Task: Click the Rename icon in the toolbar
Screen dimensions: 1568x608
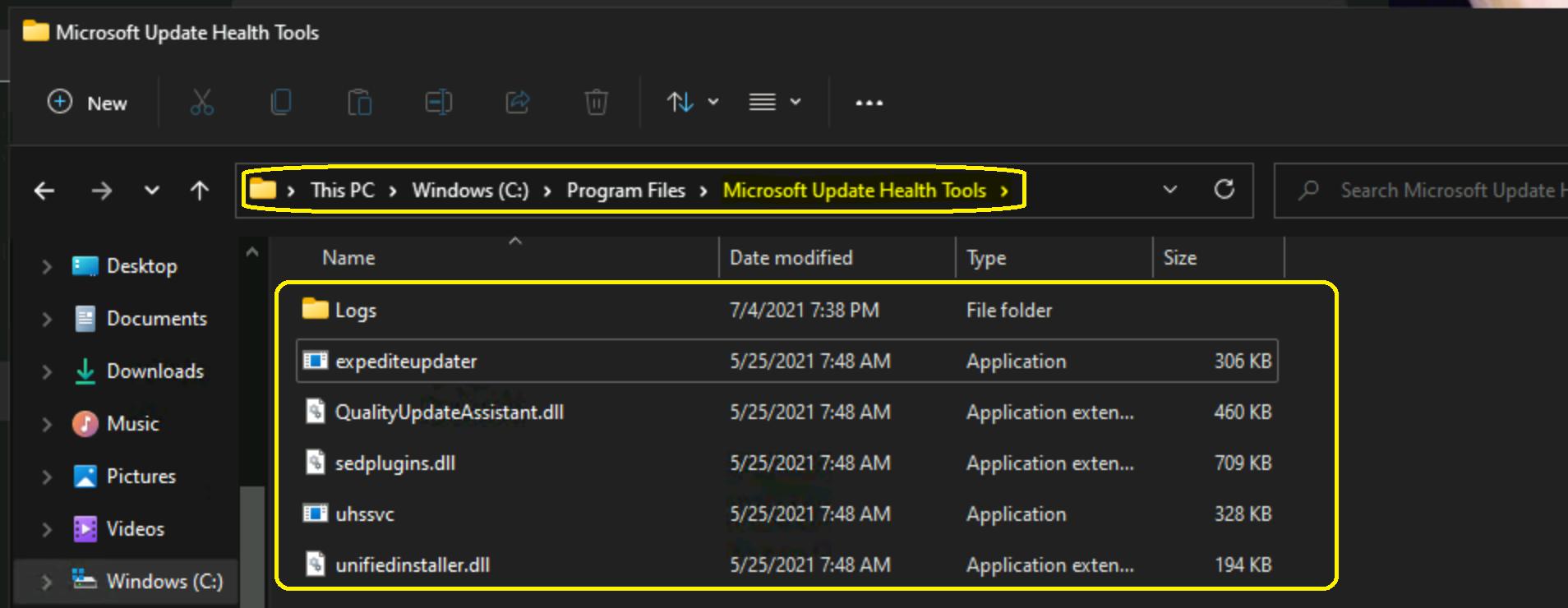Action: tap(438, 103)
